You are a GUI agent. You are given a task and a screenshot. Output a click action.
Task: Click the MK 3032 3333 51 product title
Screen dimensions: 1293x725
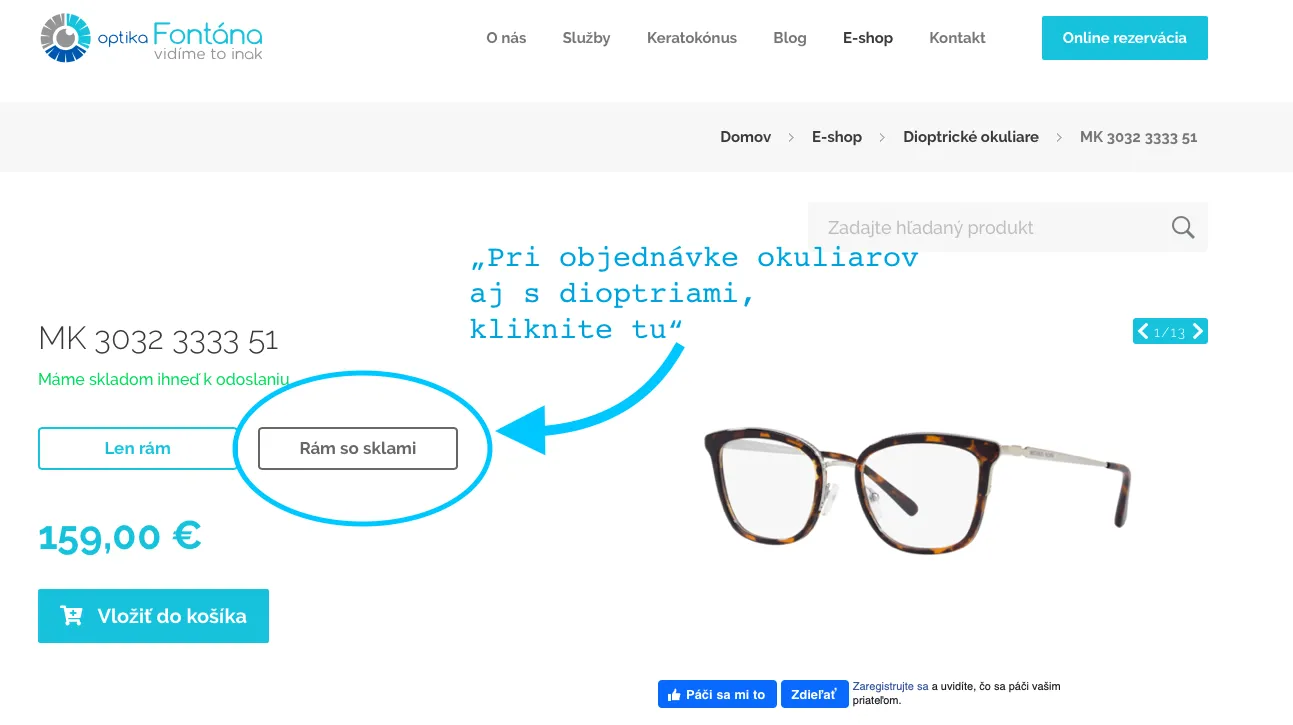coord(158,340)
